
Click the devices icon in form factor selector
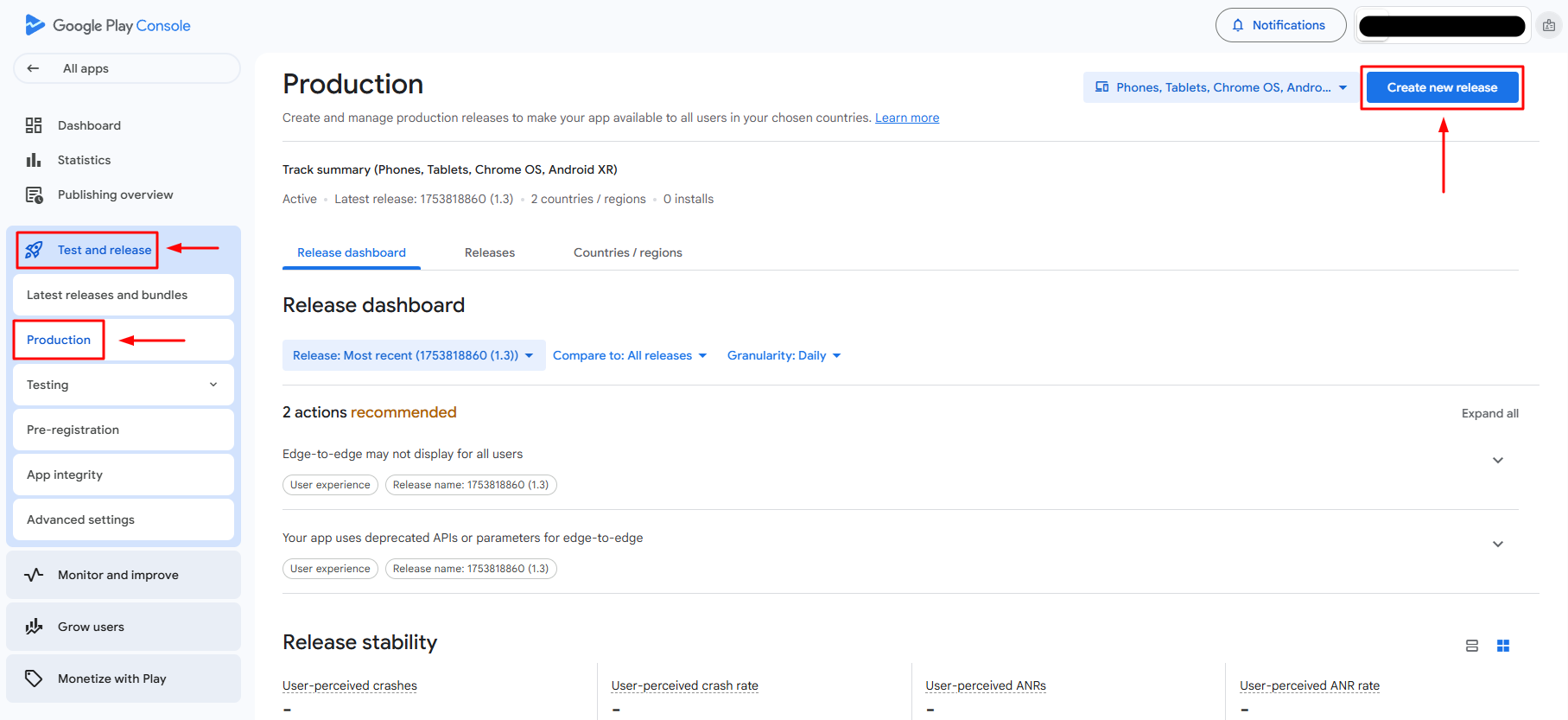click(1102, 87)
